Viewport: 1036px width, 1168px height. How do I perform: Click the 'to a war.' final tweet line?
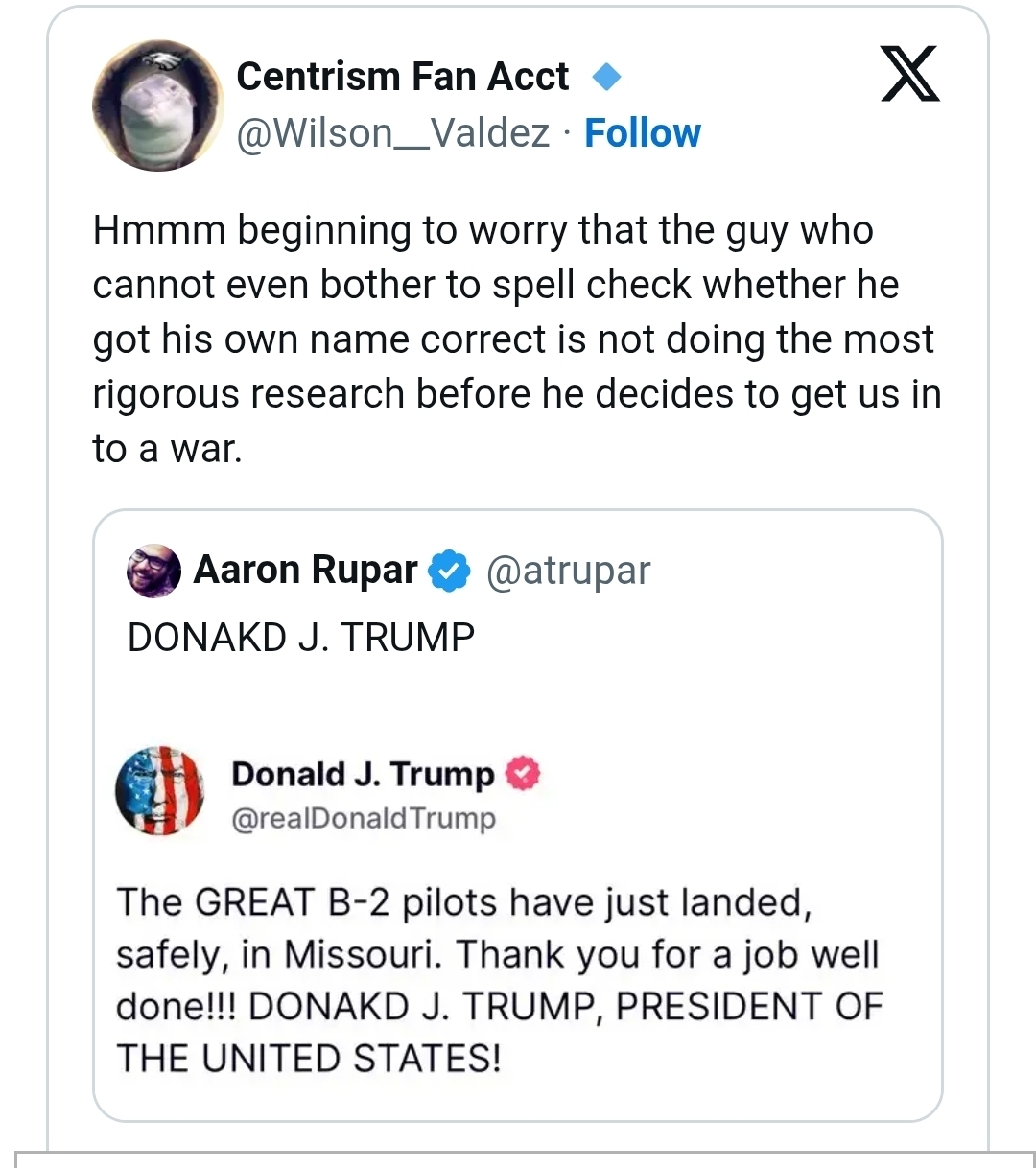click(x=168, y=448)
